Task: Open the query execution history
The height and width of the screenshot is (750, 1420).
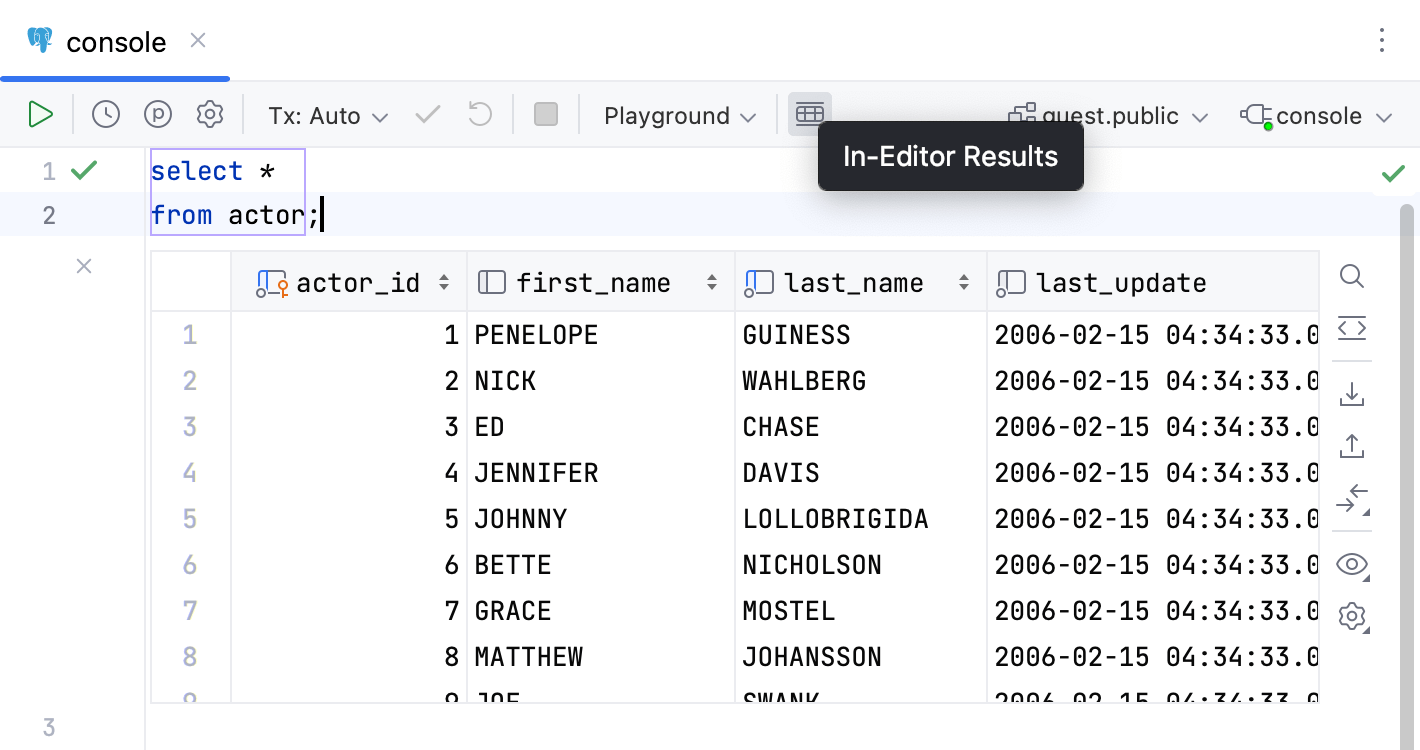Action: click(x=105, y=114)
